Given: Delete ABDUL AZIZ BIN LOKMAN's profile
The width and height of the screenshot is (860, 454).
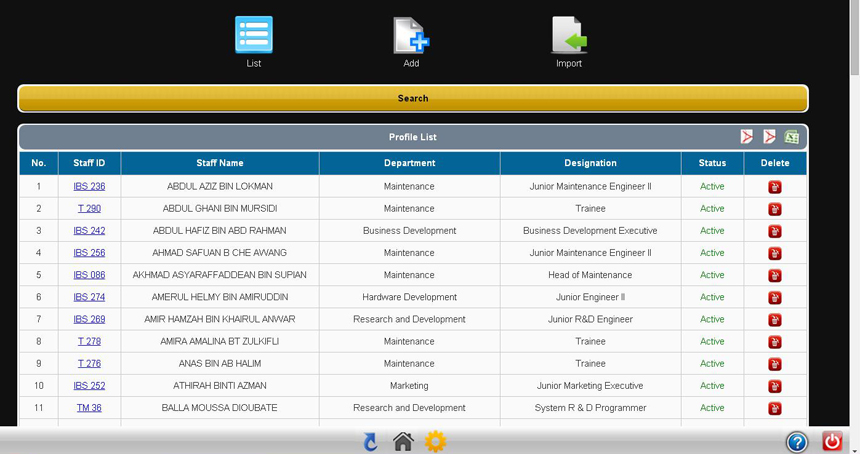Looking at the screenshot, I should pyautogui.click(x=774, y=187).
